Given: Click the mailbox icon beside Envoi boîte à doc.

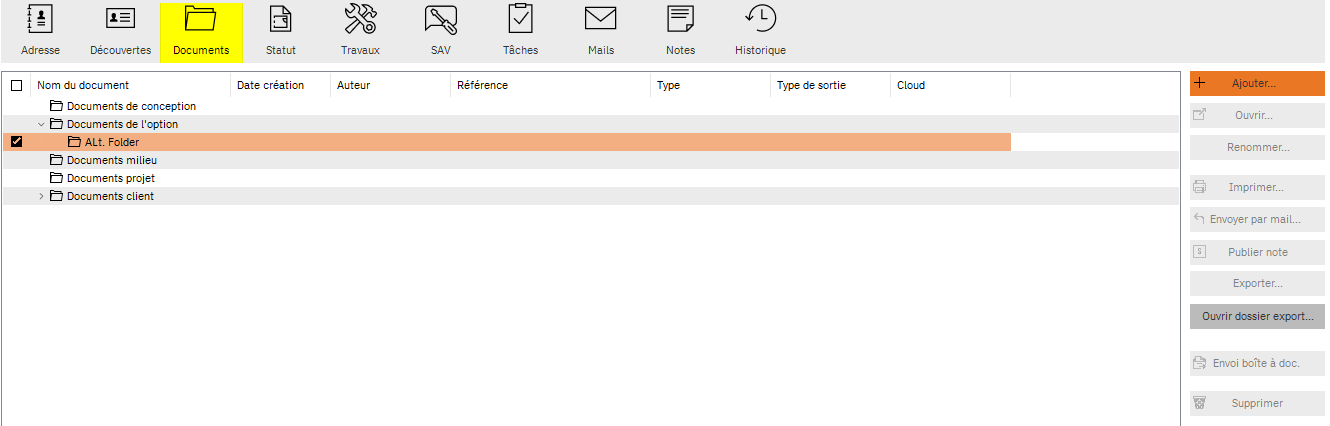Looking at the screenshot, I should [x=1200, y=363].
